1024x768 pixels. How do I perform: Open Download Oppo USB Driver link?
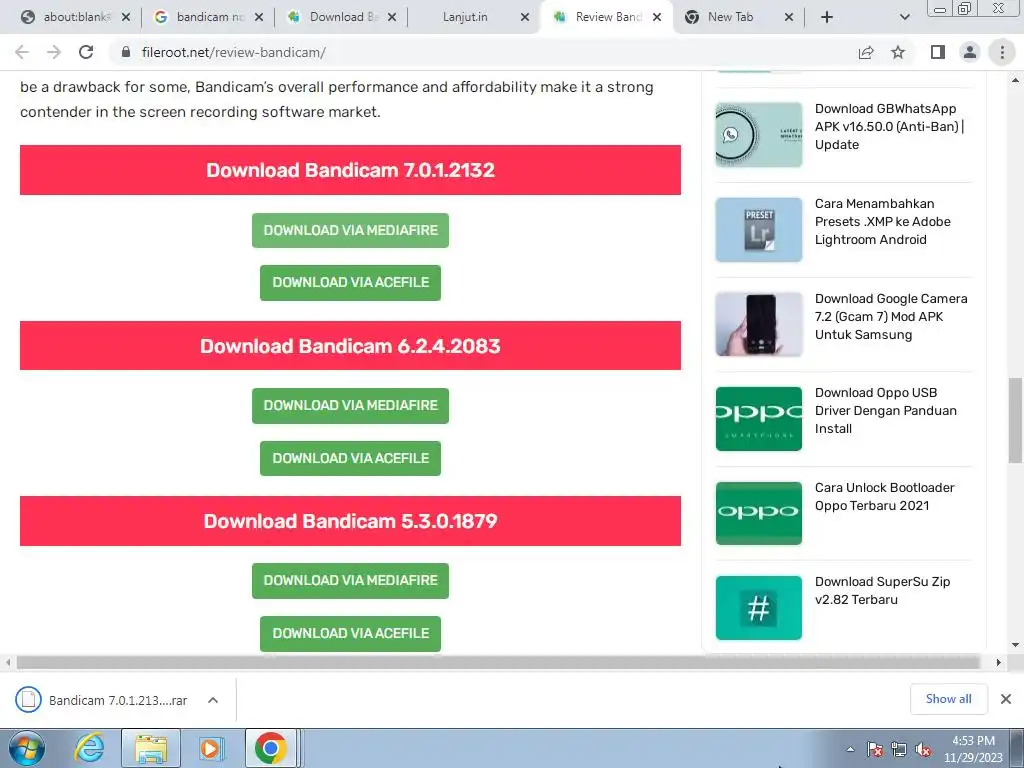tap(886, 410)
